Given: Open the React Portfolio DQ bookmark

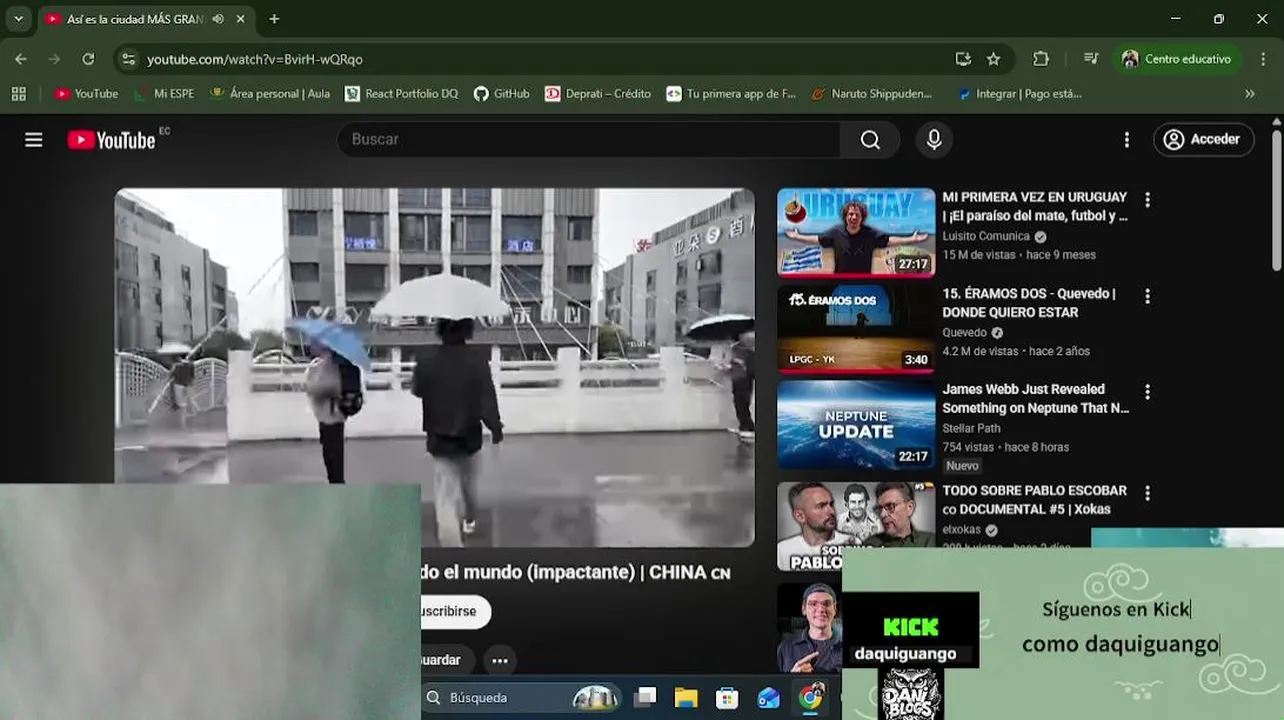Looking at the screenshot, I should pyautogui.click(x=401, y=93).
